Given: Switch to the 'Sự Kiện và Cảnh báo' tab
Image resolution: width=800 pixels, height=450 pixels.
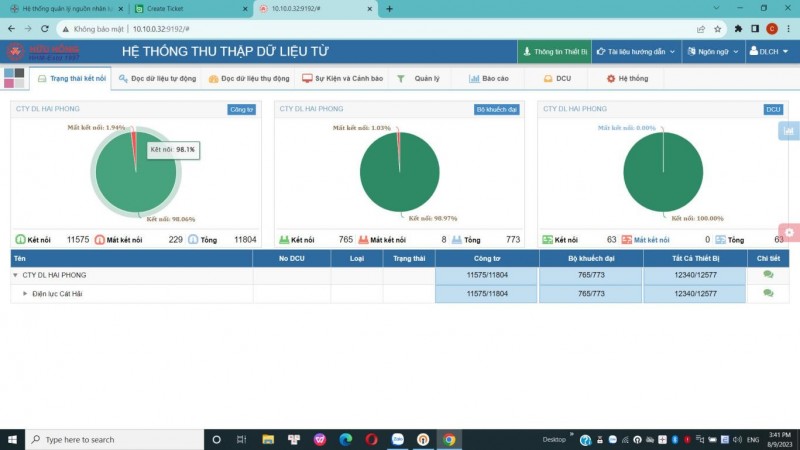Looking at the screenshot, I should pos(343,78).
